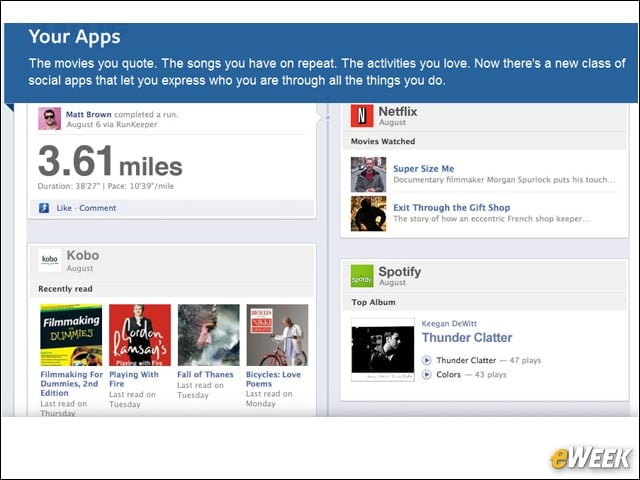Comment on the 3.61 miles run
The width and height of the screenshot is (640, 480).
[x=98, y=208]
